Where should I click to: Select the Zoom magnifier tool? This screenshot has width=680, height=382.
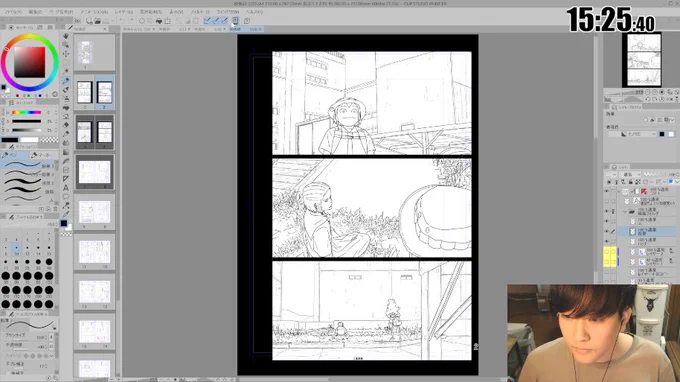tap(65, 45)
